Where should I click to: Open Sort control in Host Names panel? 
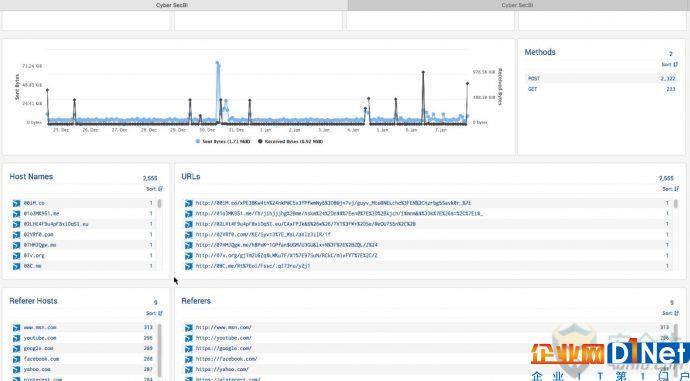click(x=154, y=189)
